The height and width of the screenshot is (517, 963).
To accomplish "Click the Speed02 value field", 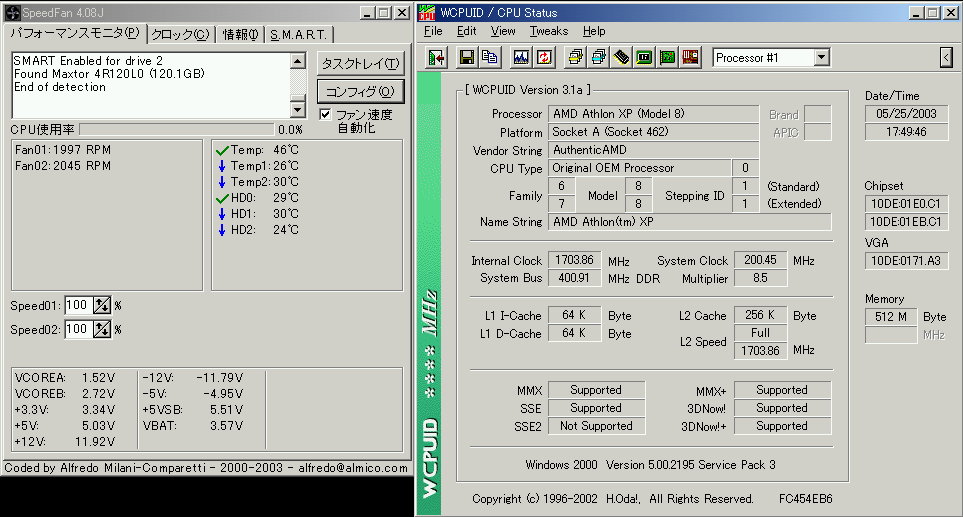I will (79, 330).
